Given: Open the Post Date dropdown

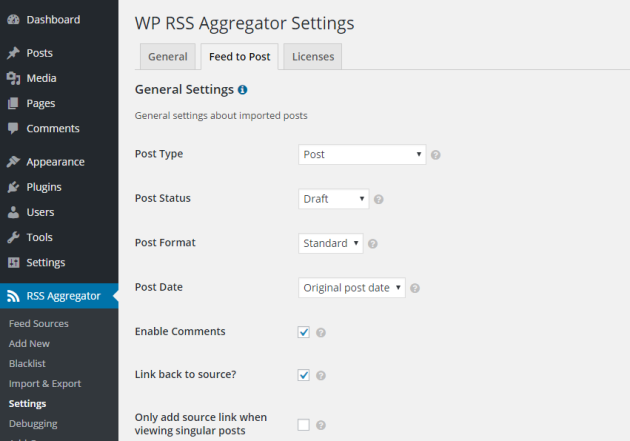Looking at the screenshot, I should point(352,288).
